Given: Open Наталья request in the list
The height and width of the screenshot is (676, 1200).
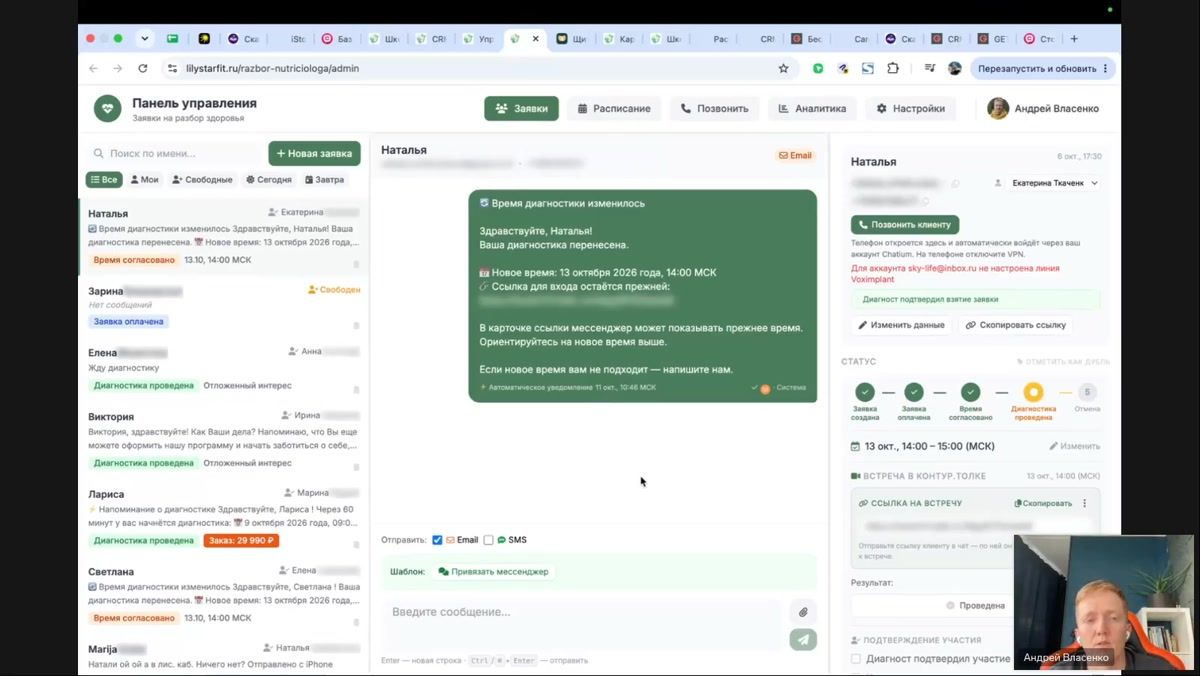Looking at the screenshot, I should 224,236.
